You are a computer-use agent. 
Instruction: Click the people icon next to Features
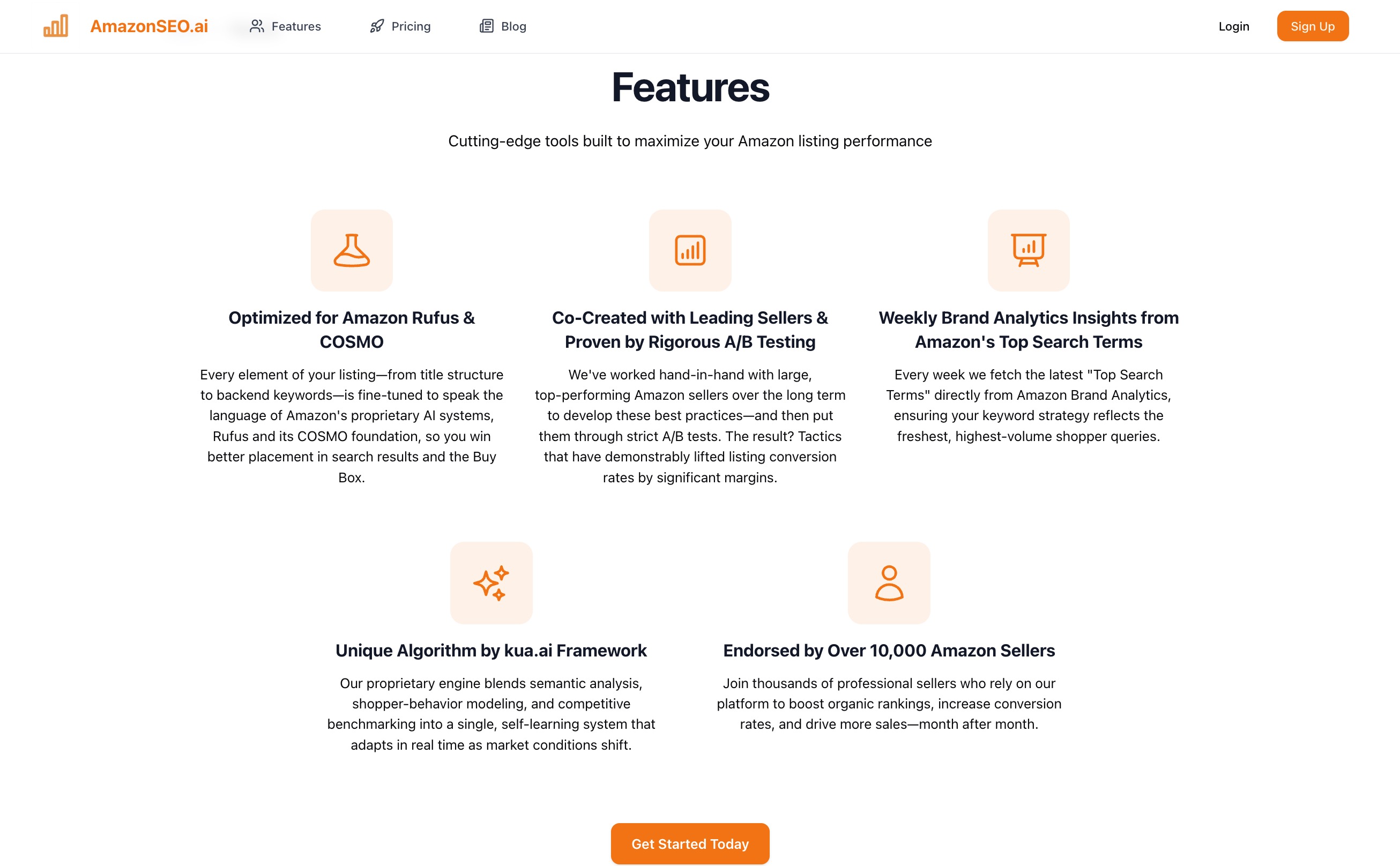click(257, 26)
